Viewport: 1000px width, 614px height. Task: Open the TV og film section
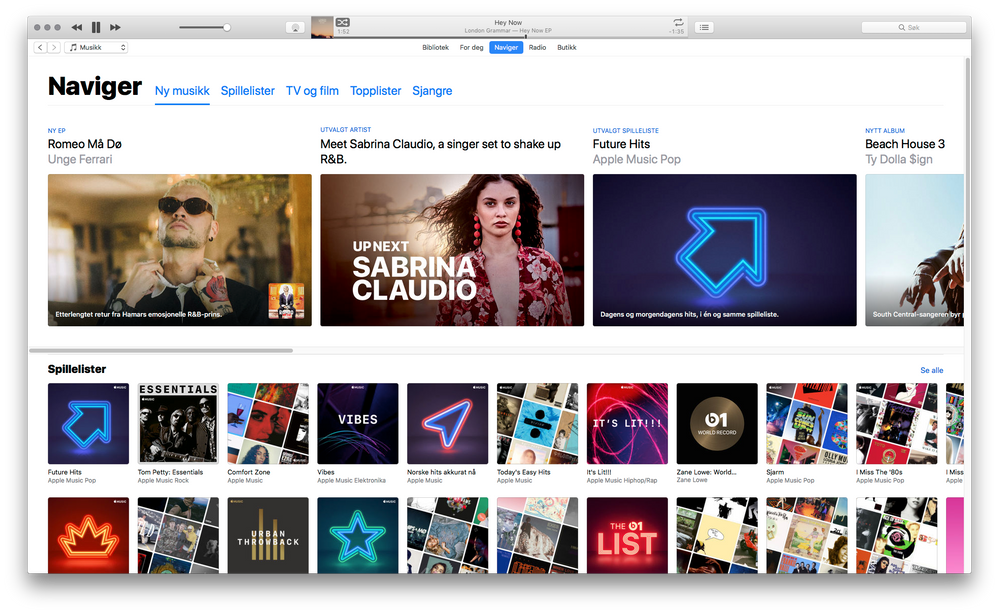(312, 91)
